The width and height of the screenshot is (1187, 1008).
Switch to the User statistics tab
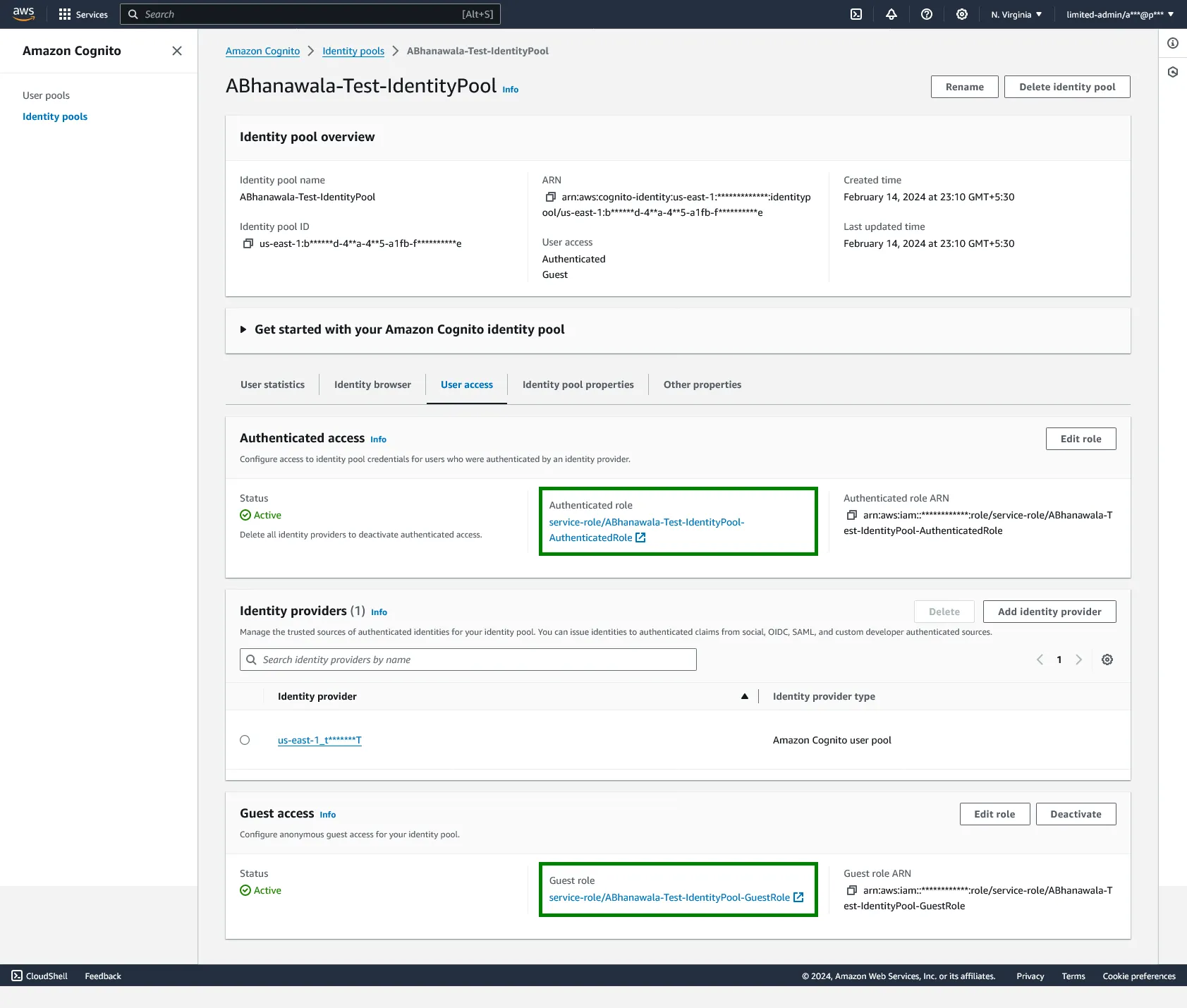pos(272,384)
